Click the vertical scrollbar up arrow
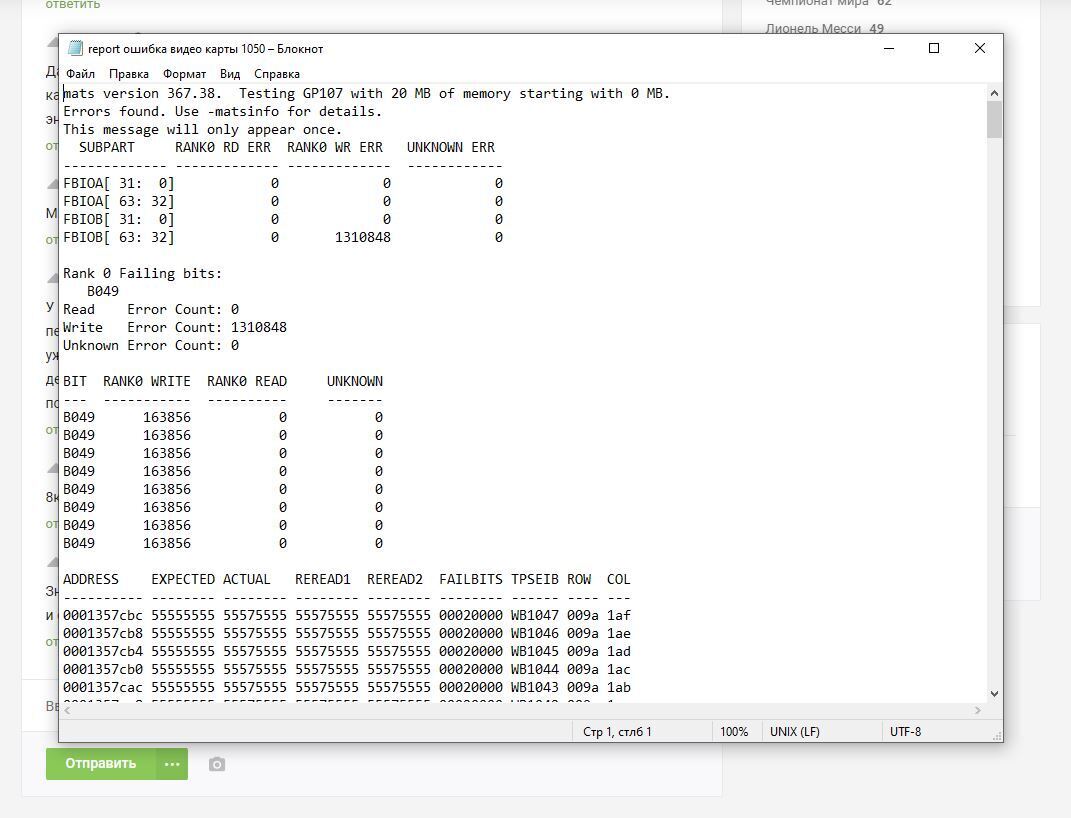 pos(994,93)
